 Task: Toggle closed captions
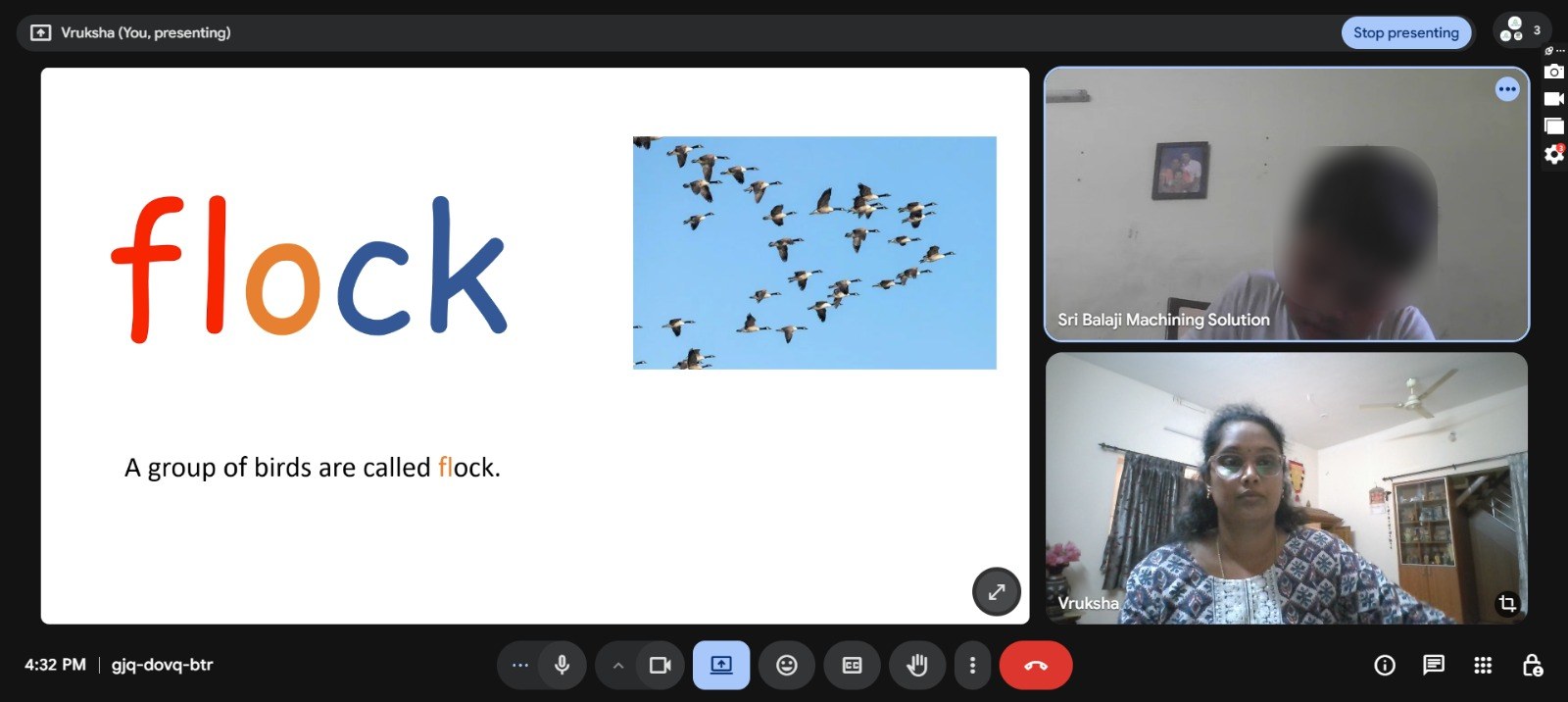[x=852, y=666]
